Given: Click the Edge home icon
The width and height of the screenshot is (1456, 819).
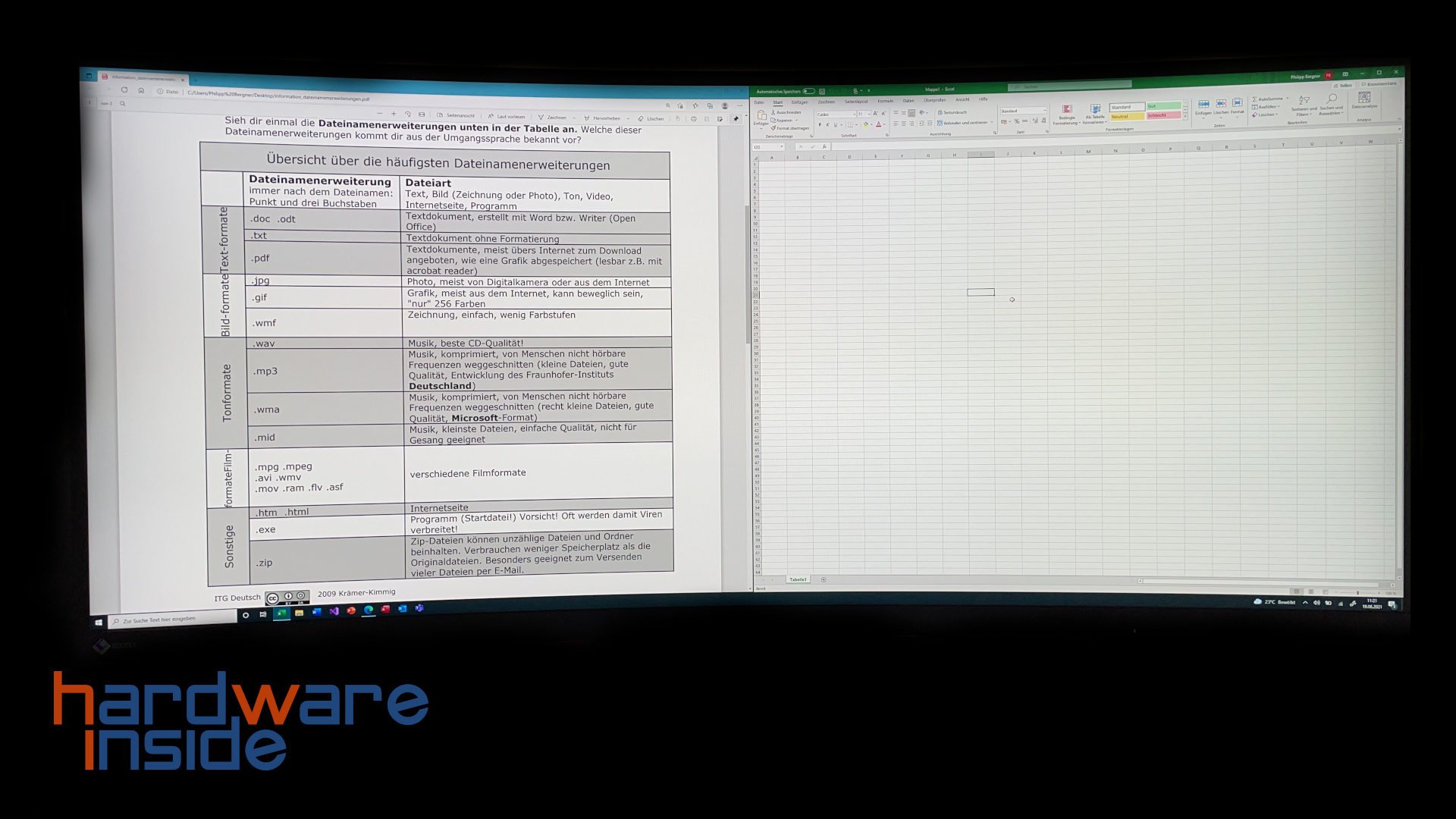Looking at the screenshot, I should coord(141,91).
